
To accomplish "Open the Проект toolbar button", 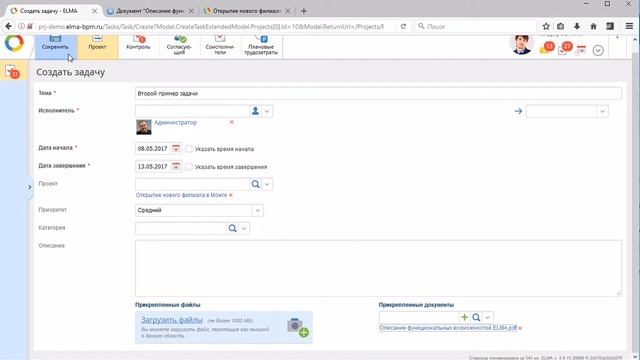I will pos(97,47).
